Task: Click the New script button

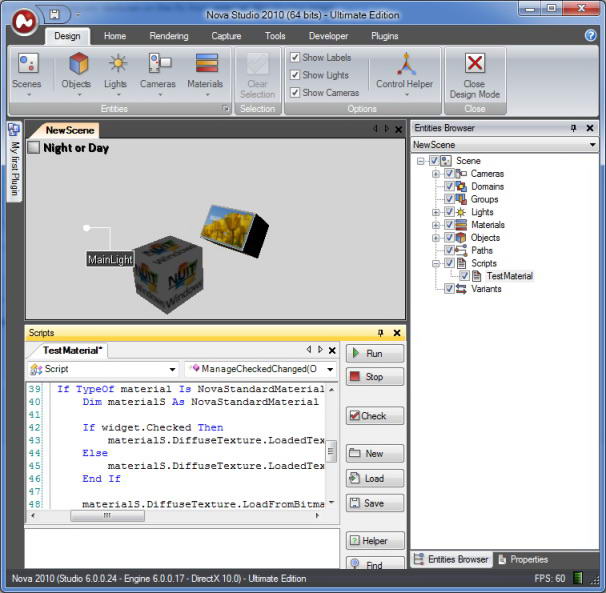Action: (374, 453)
